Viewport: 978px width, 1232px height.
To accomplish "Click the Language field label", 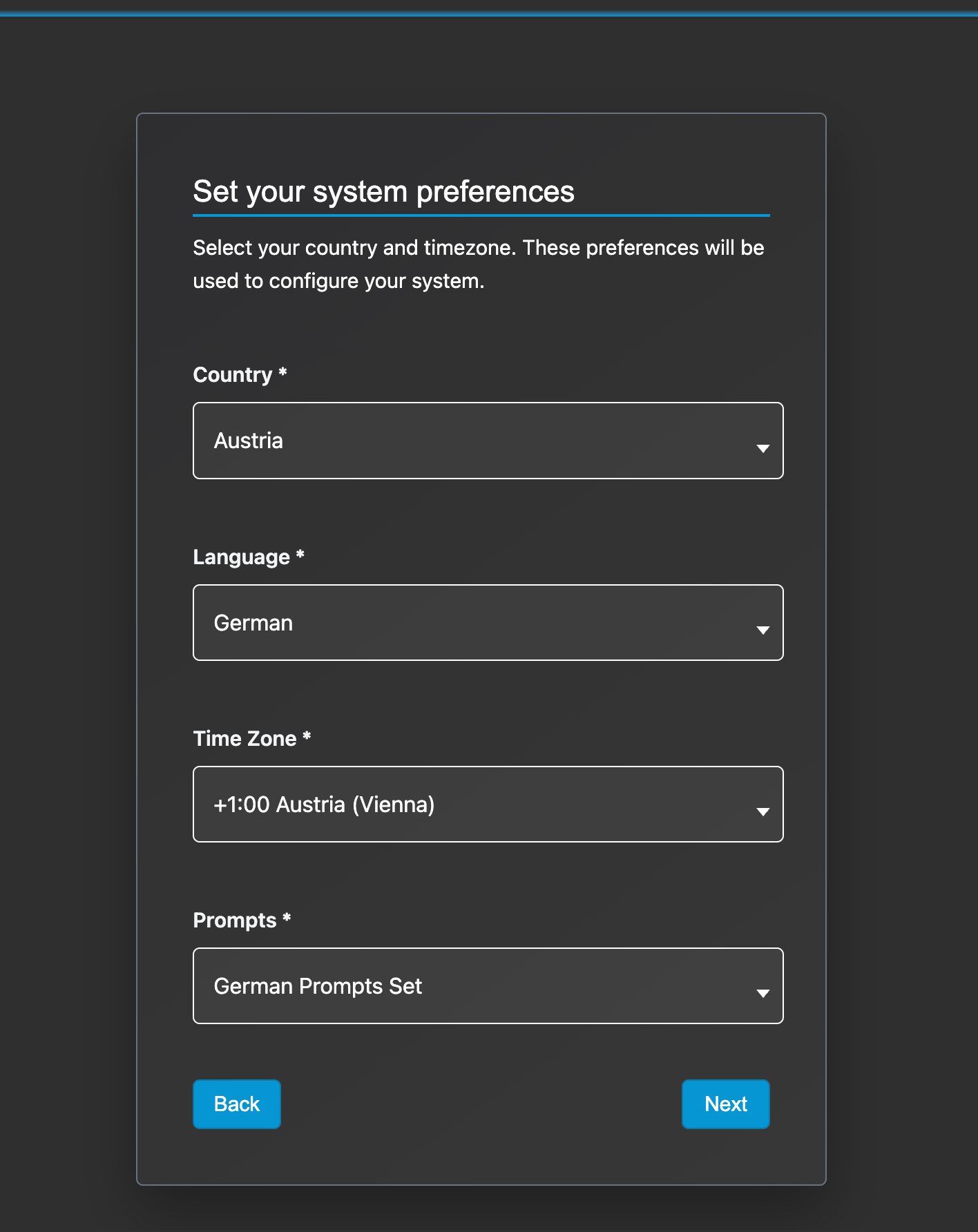I will coord(241,557).
